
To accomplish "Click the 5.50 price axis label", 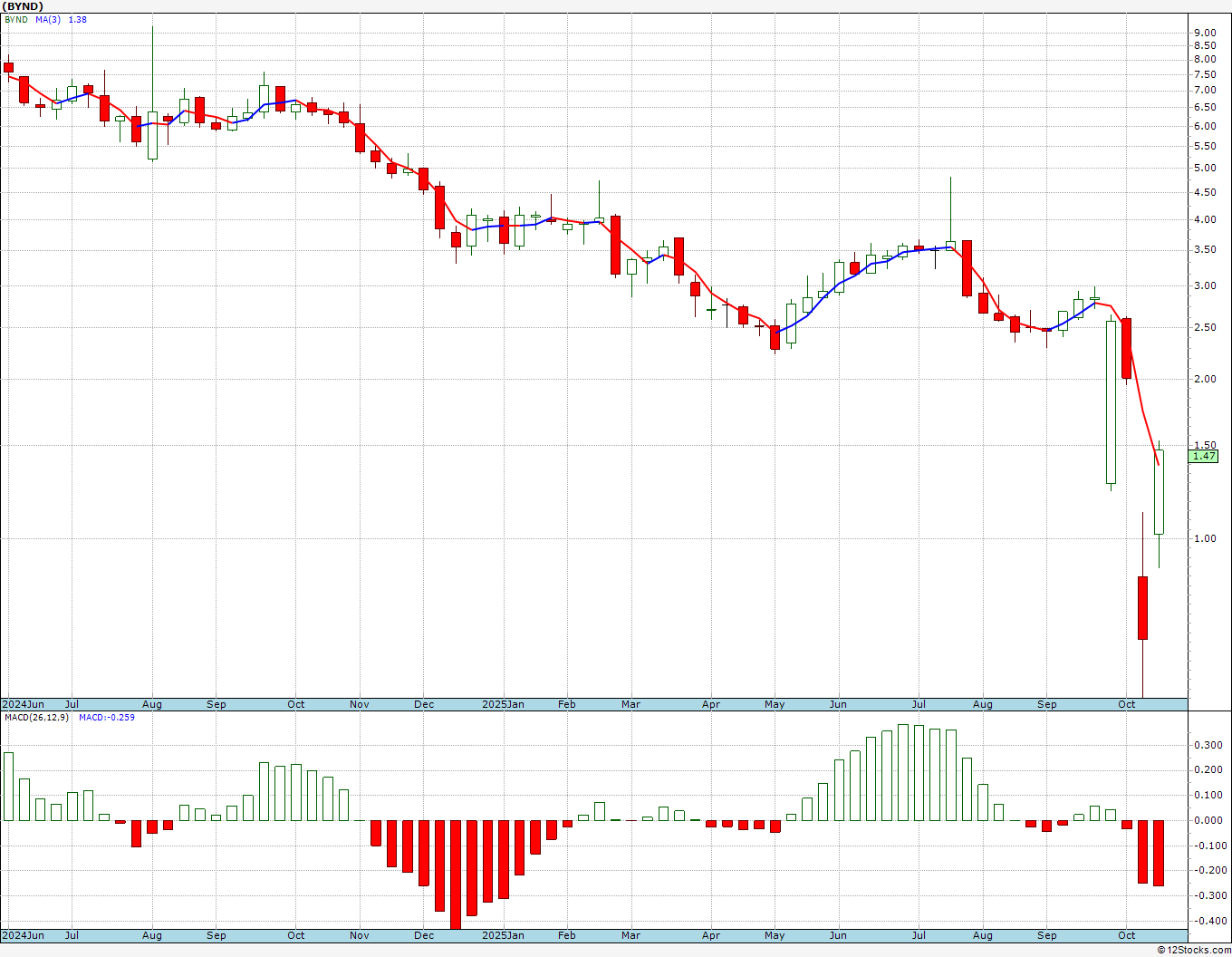I will pyautogui.click(x=1205, y=146).
